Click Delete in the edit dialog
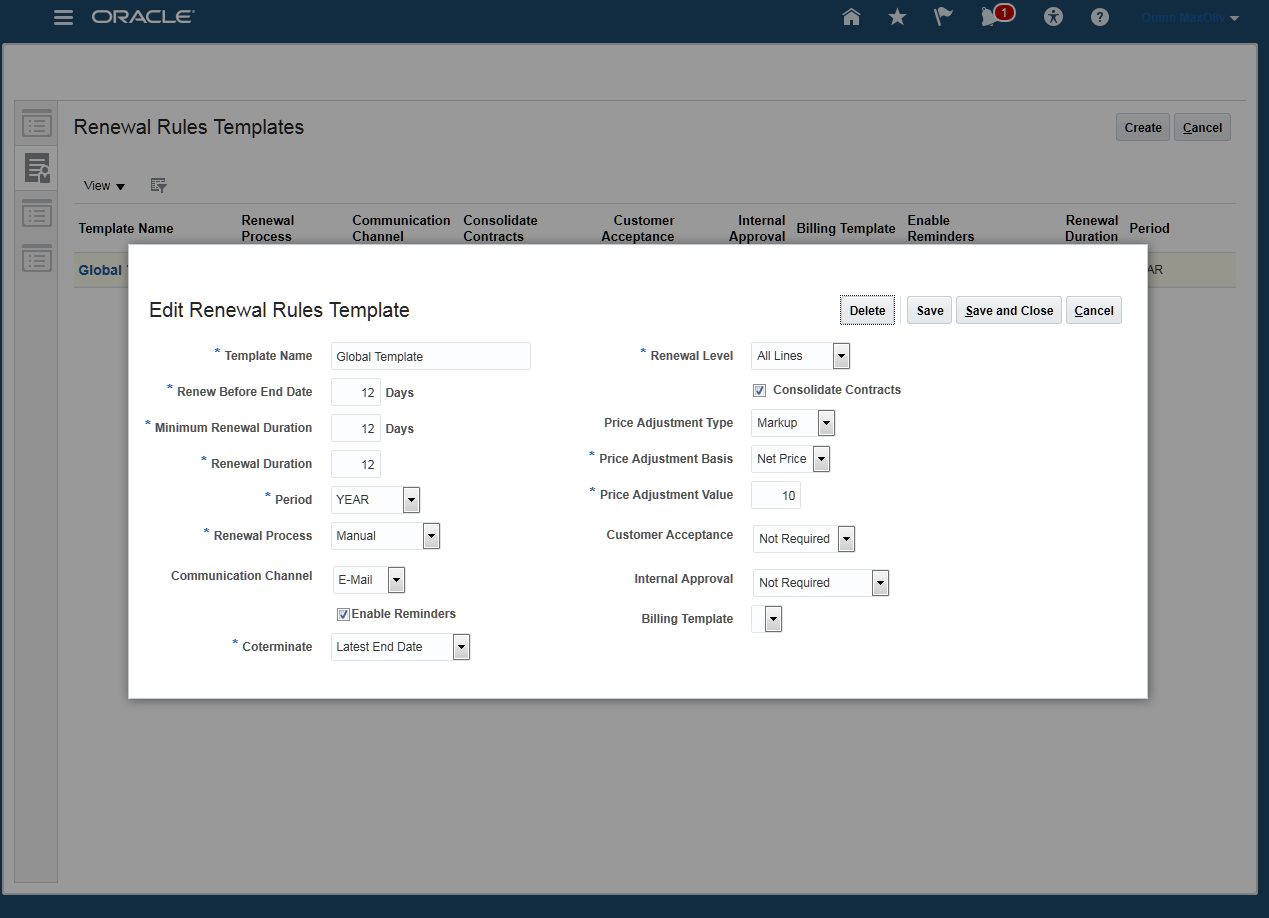This screenshot has width=1269, height=918. (867, 311)
